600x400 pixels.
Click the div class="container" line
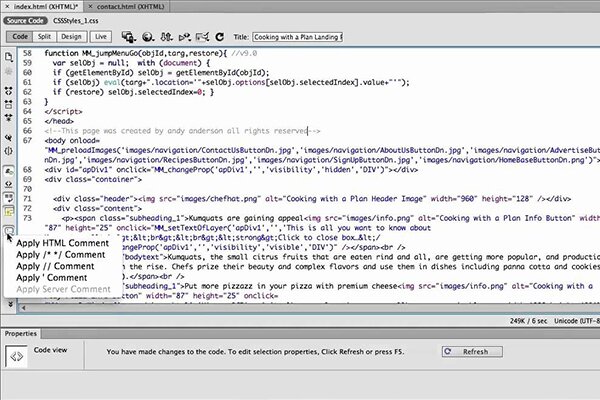point(93,179)
